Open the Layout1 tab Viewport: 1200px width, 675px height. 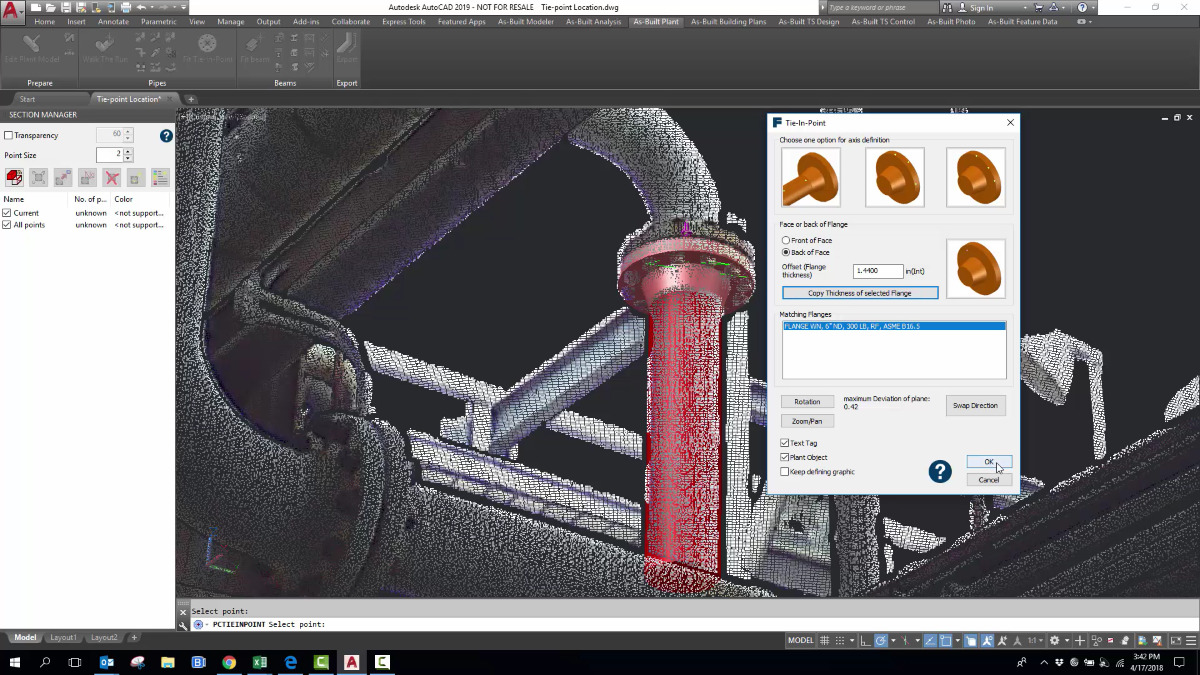64,637
